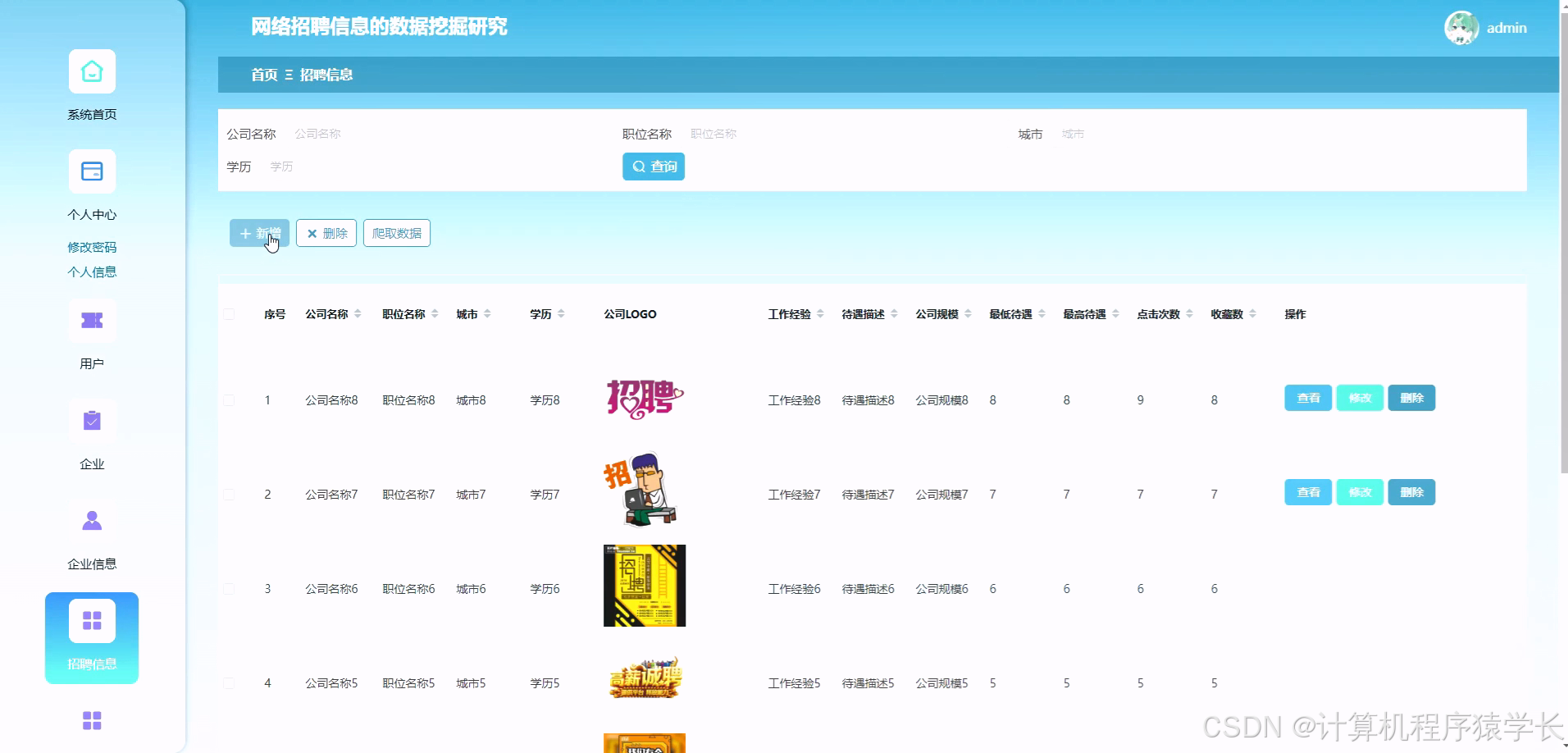Click the bottom sidebar grid icon
The width and height of the screenshot is (1568, 753).
click(91, 721)
